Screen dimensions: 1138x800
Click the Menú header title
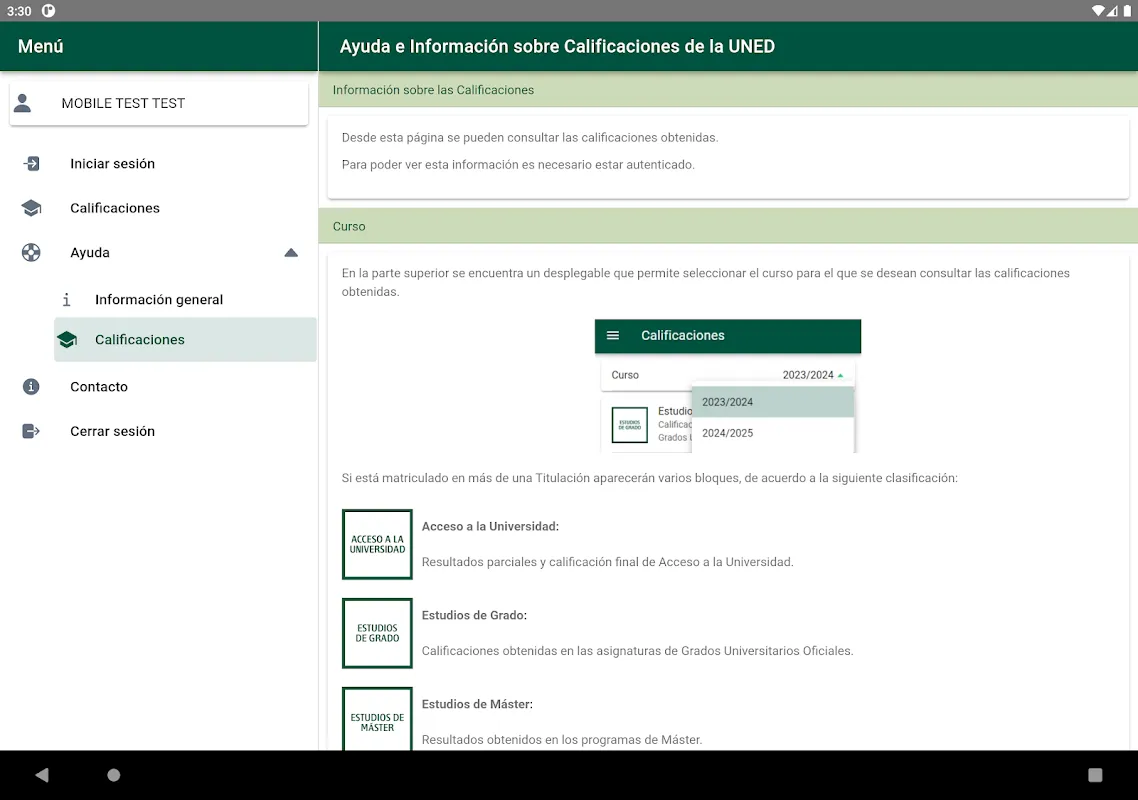pyautogui.click(x=41, y=46)
